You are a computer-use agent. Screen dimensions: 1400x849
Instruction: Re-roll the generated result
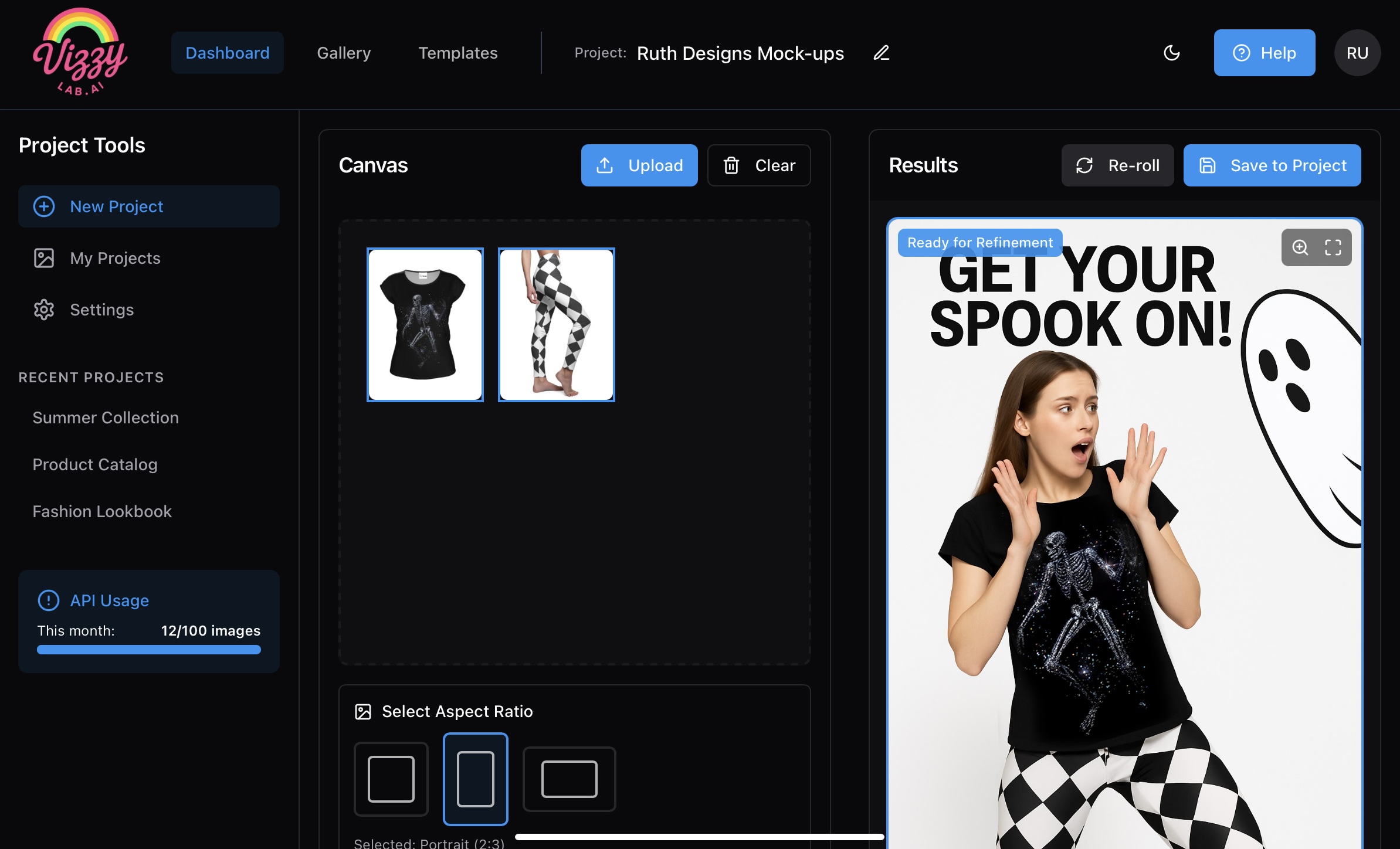tap(1117, 165)
